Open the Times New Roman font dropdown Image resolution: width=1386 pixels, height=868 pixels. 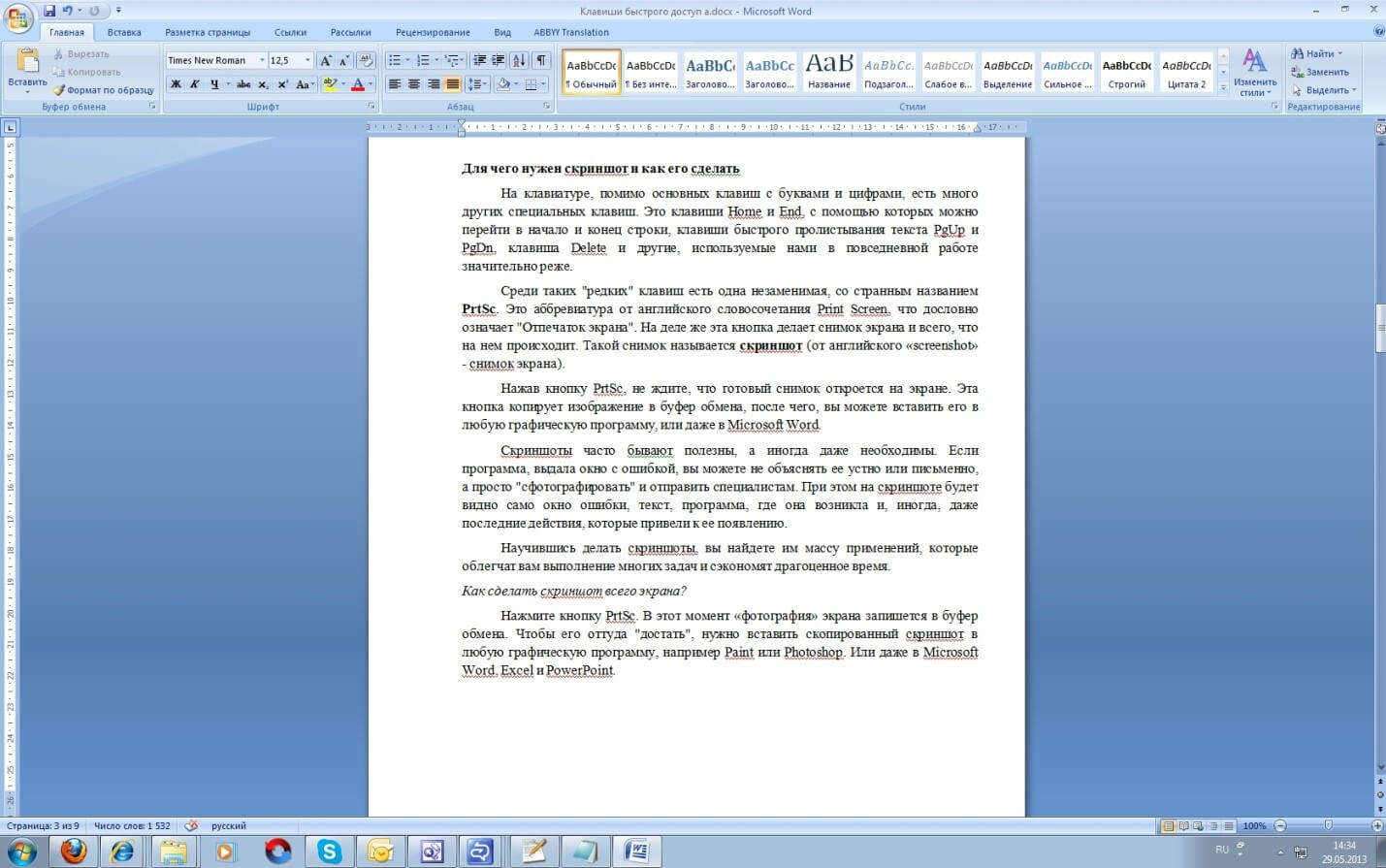tap(261, 60)
